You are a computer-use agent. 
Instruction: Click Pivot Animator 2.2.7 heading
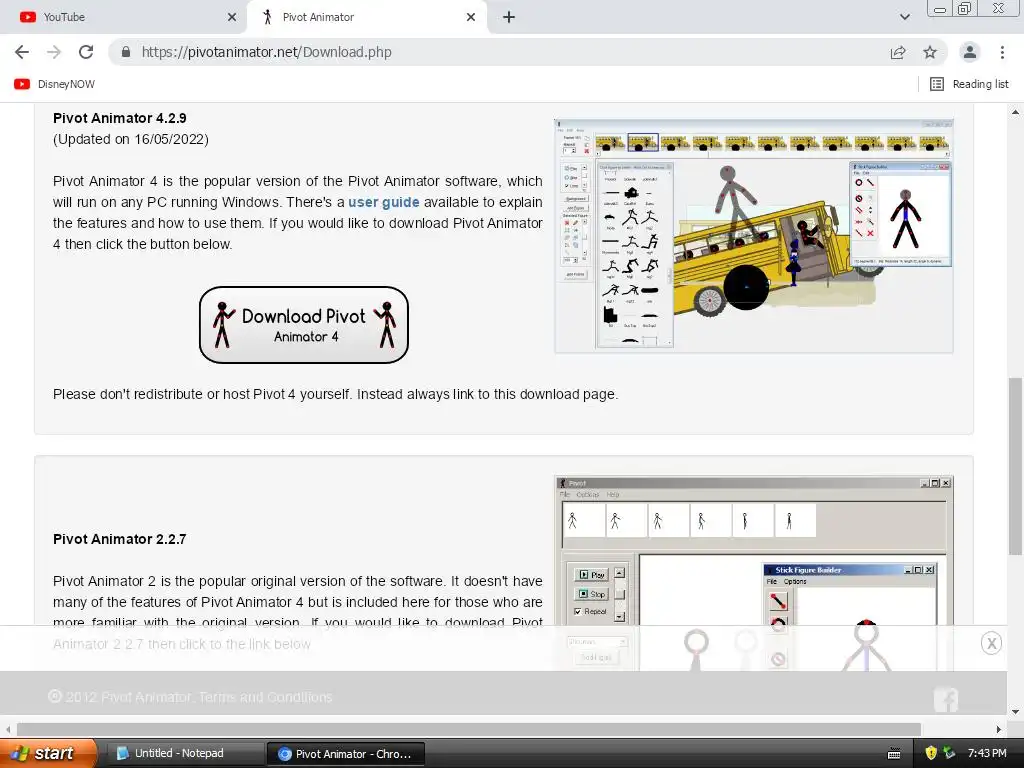pos(120,539)
